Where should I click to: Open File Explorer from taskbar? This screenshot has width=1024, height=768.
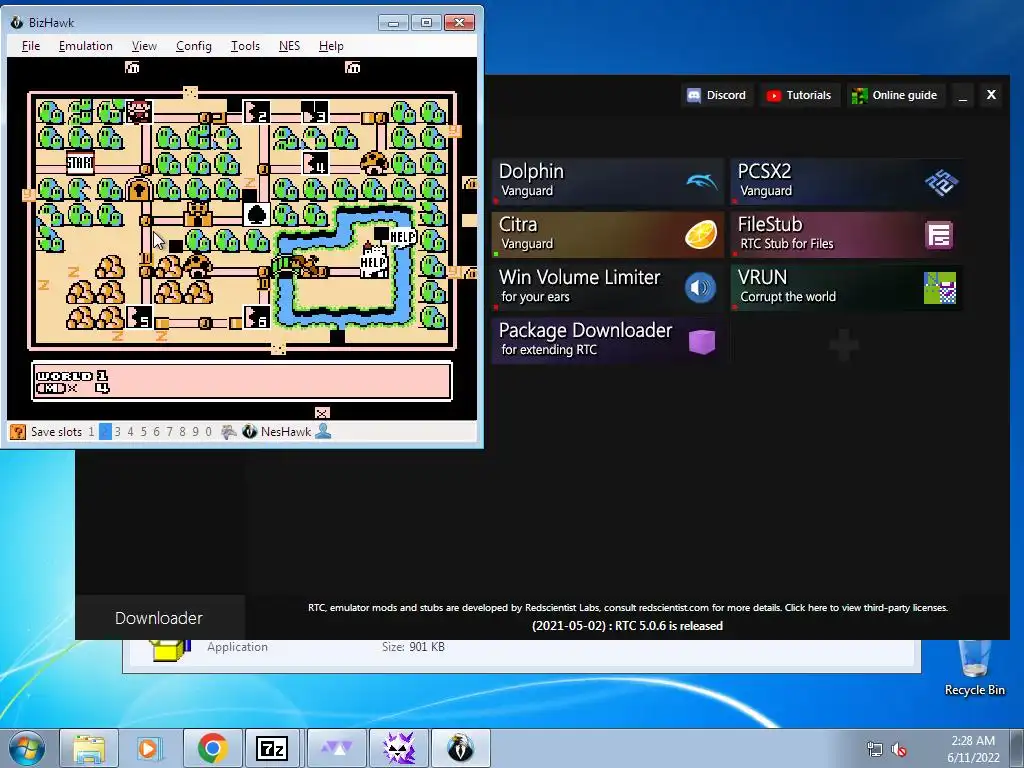(x=89, y=748)
